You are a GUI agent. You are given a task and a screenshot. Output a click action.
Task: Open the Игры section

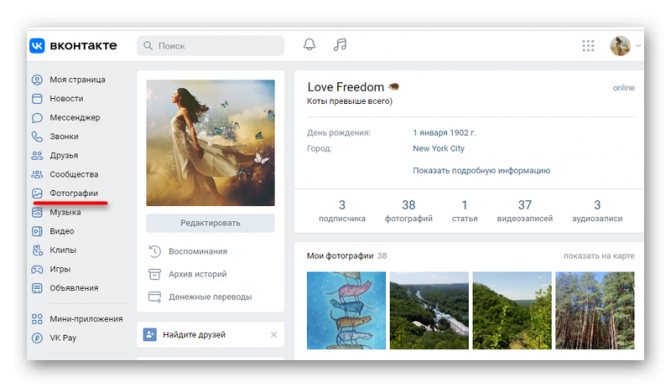pos(59,269)
